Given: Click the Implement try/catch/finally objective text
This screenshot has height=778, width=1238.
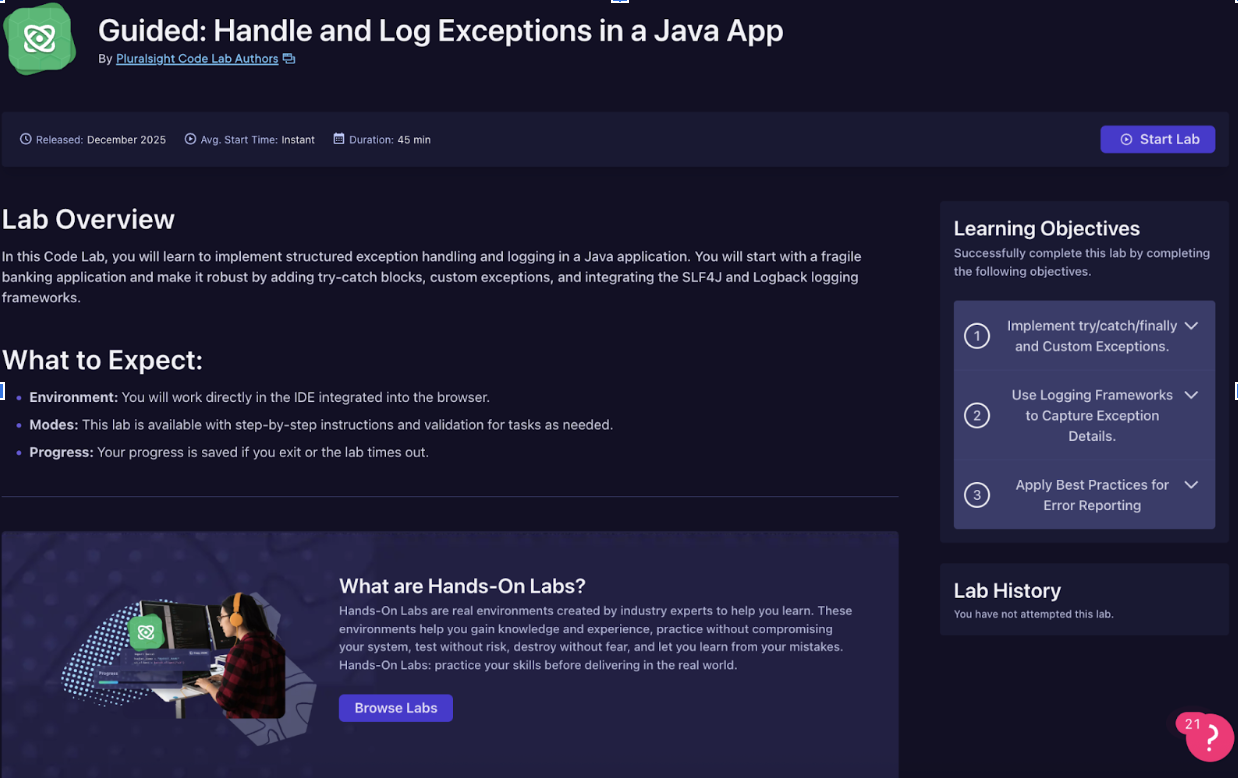Looking at the screenshot, I should click(x=1091, y=336).
